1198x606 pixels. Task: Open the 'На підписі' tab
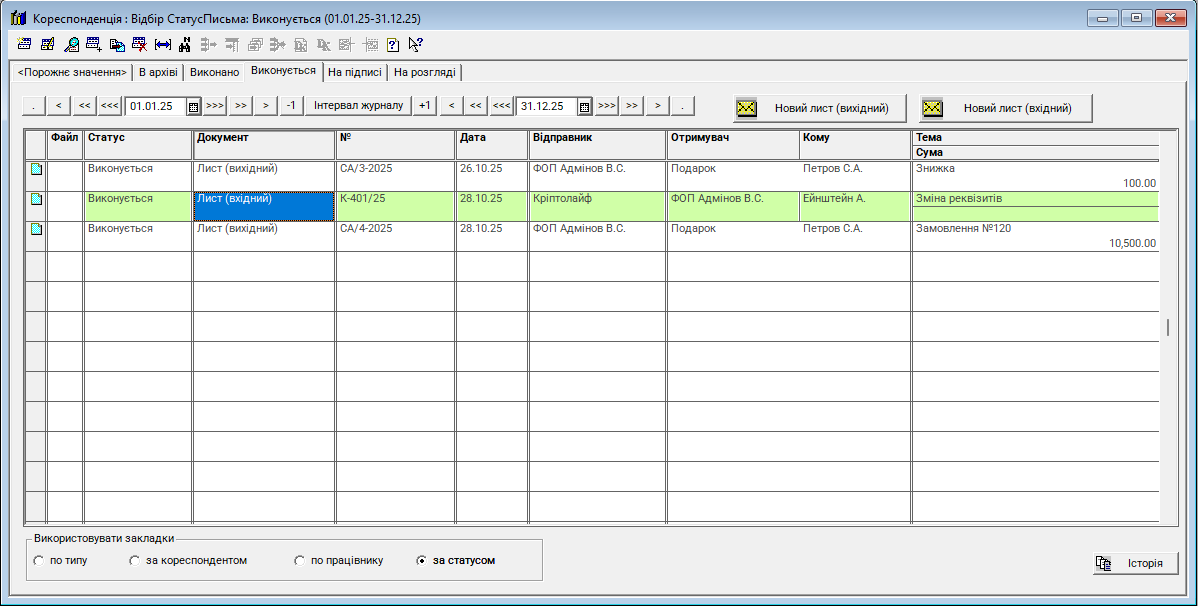point(354,72)
